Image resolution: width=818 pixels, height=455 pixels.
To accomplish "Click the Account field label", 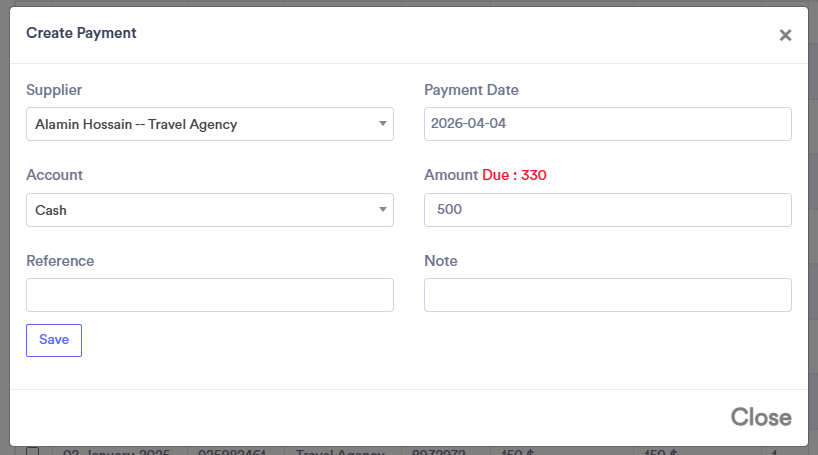I will click(54, 175).
